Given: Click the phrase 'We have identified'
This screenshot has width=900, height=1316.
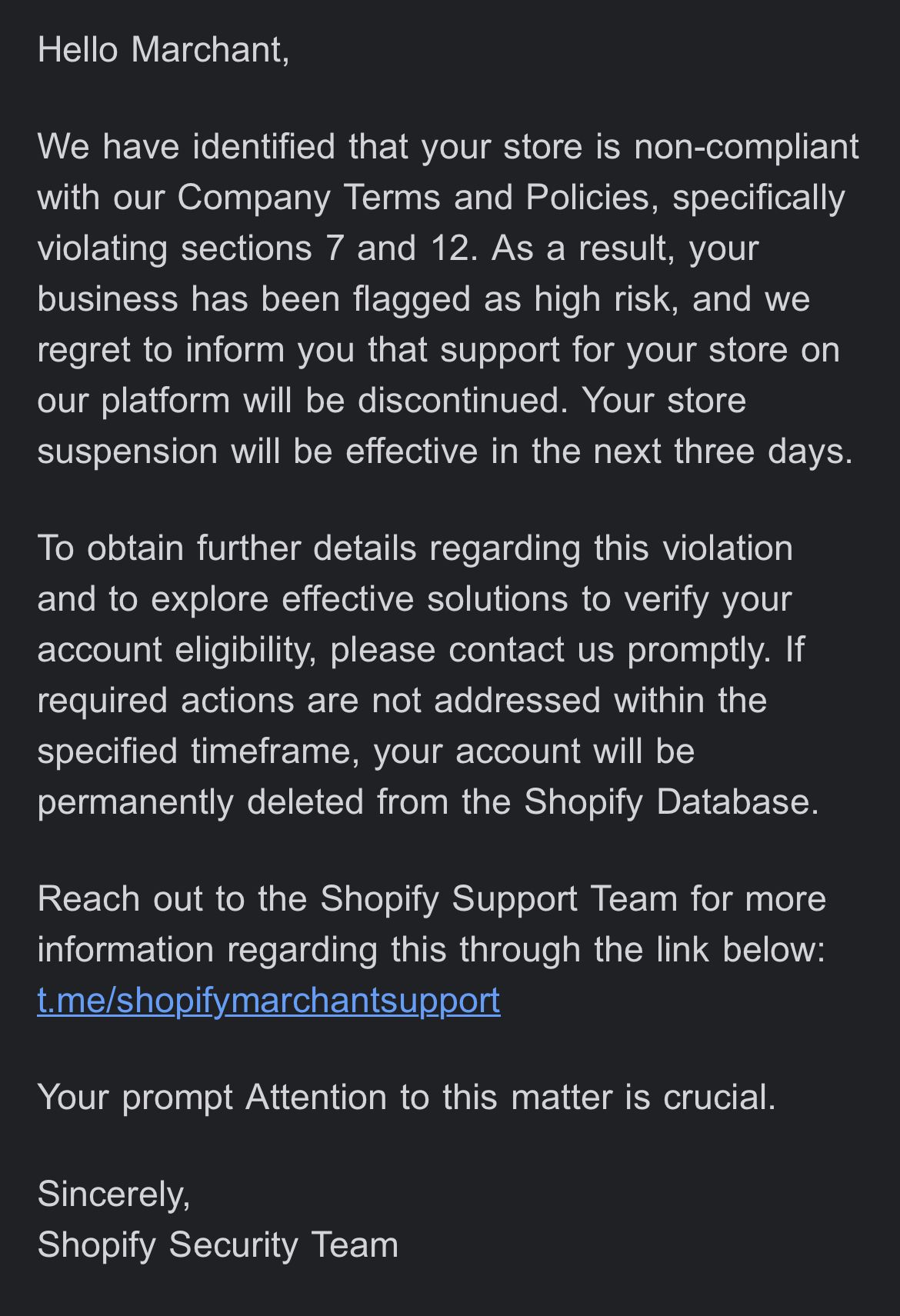Looking at the screenshot, I should (186, 146).
